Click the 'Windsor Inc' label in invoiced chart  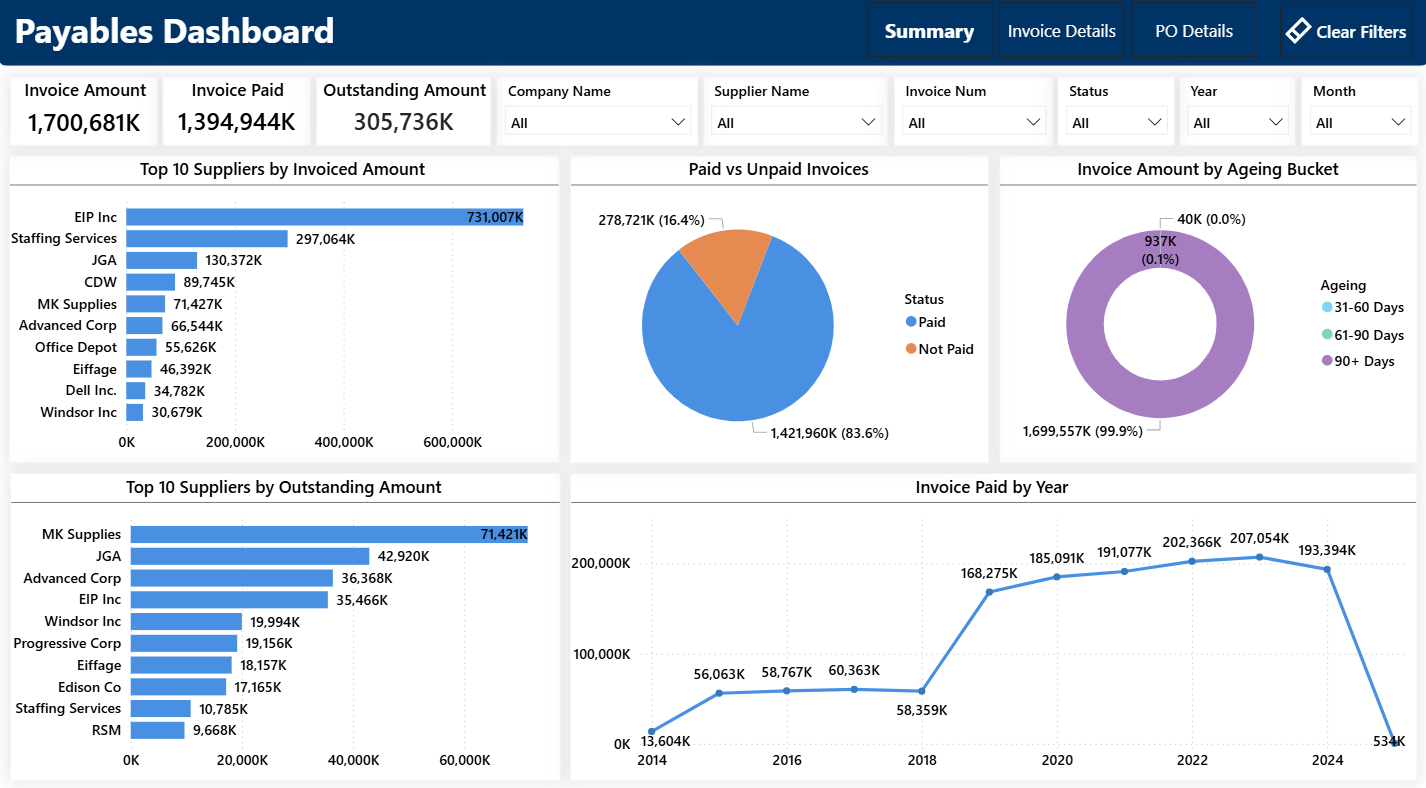(78, 412)
